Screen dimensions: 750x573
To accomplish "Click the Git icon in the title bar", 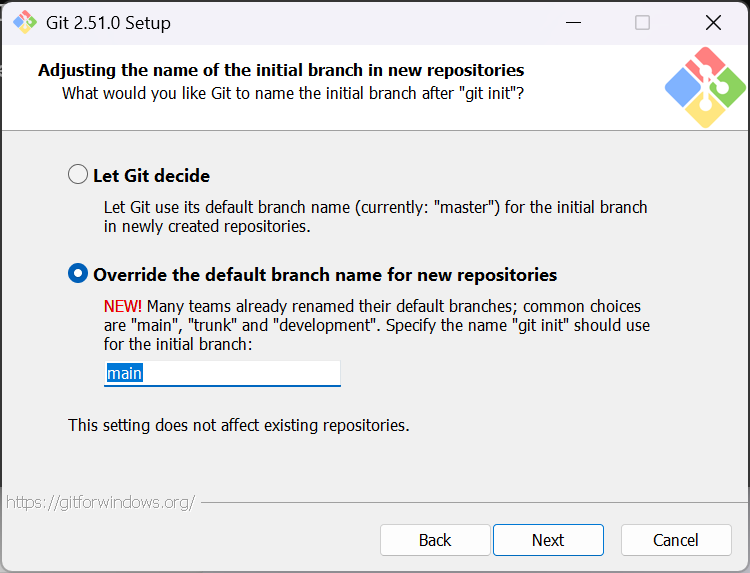I will pos(25,22).
